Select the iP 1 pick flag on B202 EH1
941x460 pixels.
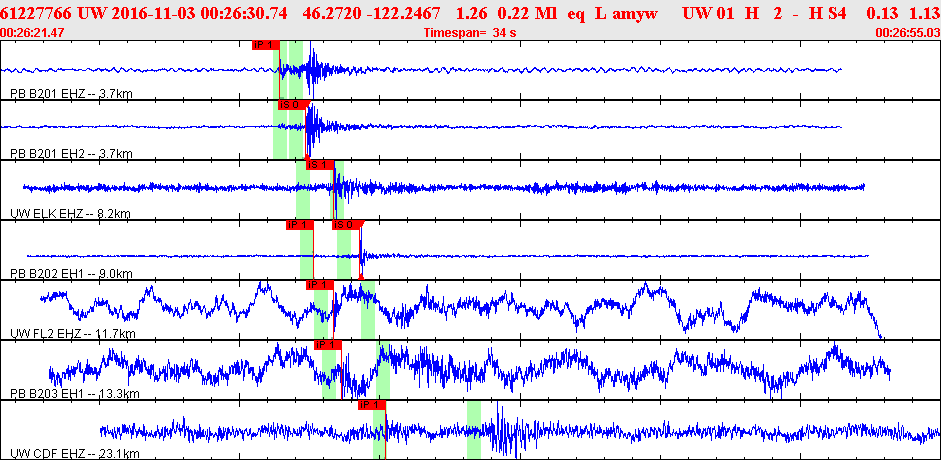(300, 225)
